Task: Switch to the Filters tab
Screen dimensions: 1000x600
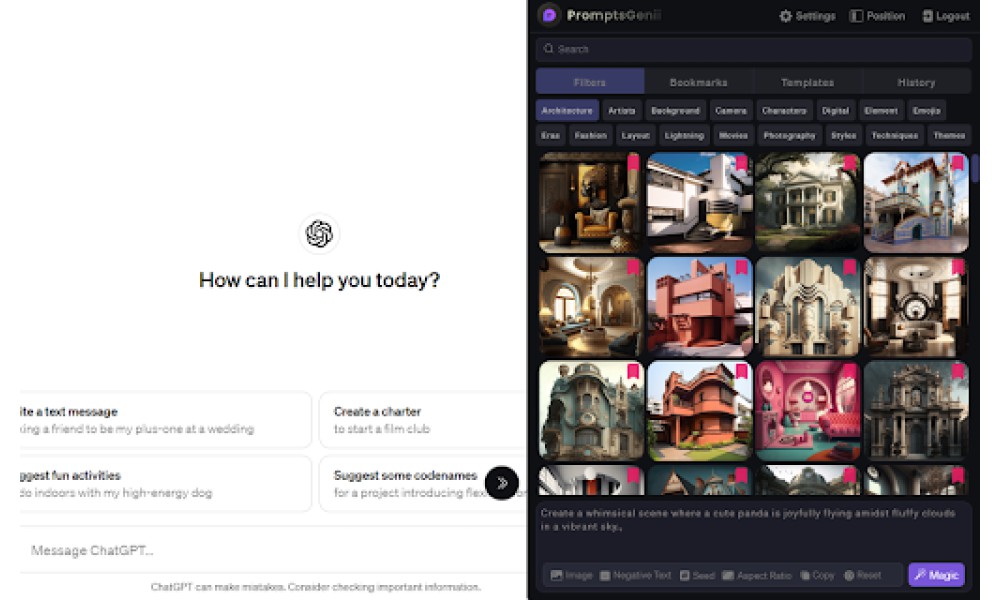Action: tap(590, 82)
